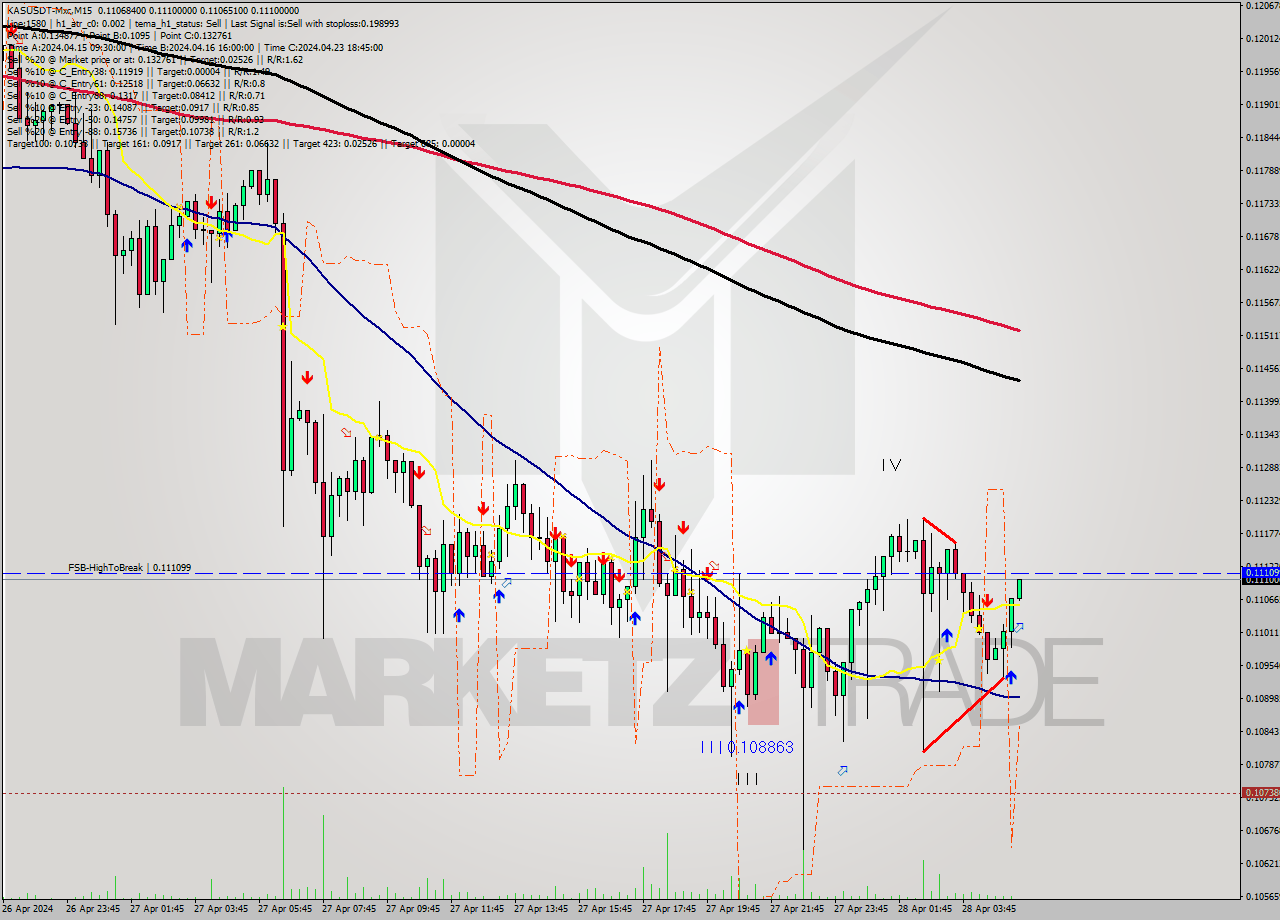Click the 0.10898 price axis label
Image resolution: width=1280 pixels, height=920 pixels.
(1261, 698)
